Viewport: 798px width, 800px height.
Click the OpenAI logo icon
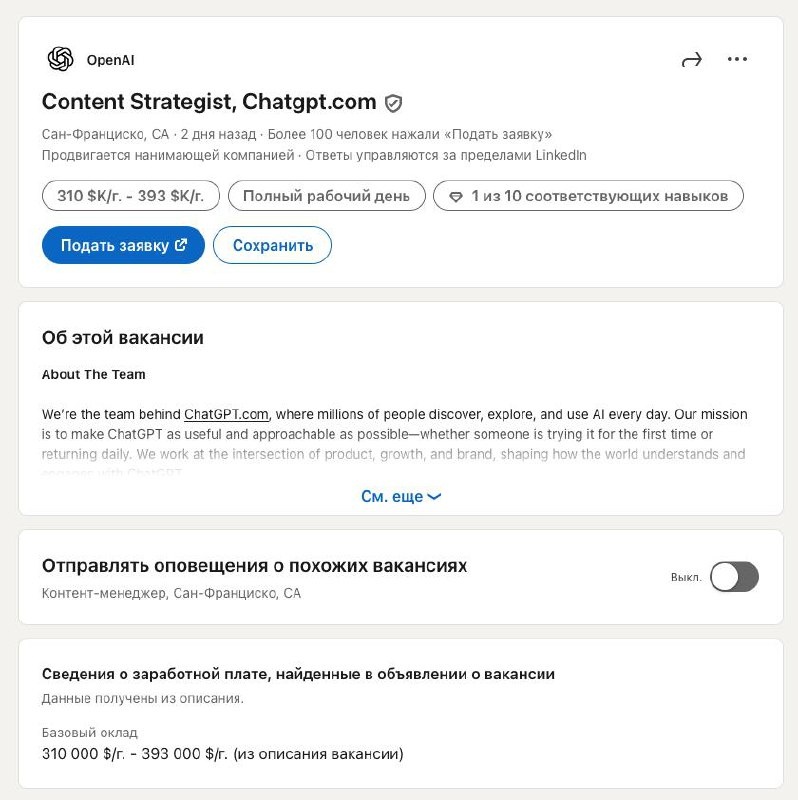60,60
